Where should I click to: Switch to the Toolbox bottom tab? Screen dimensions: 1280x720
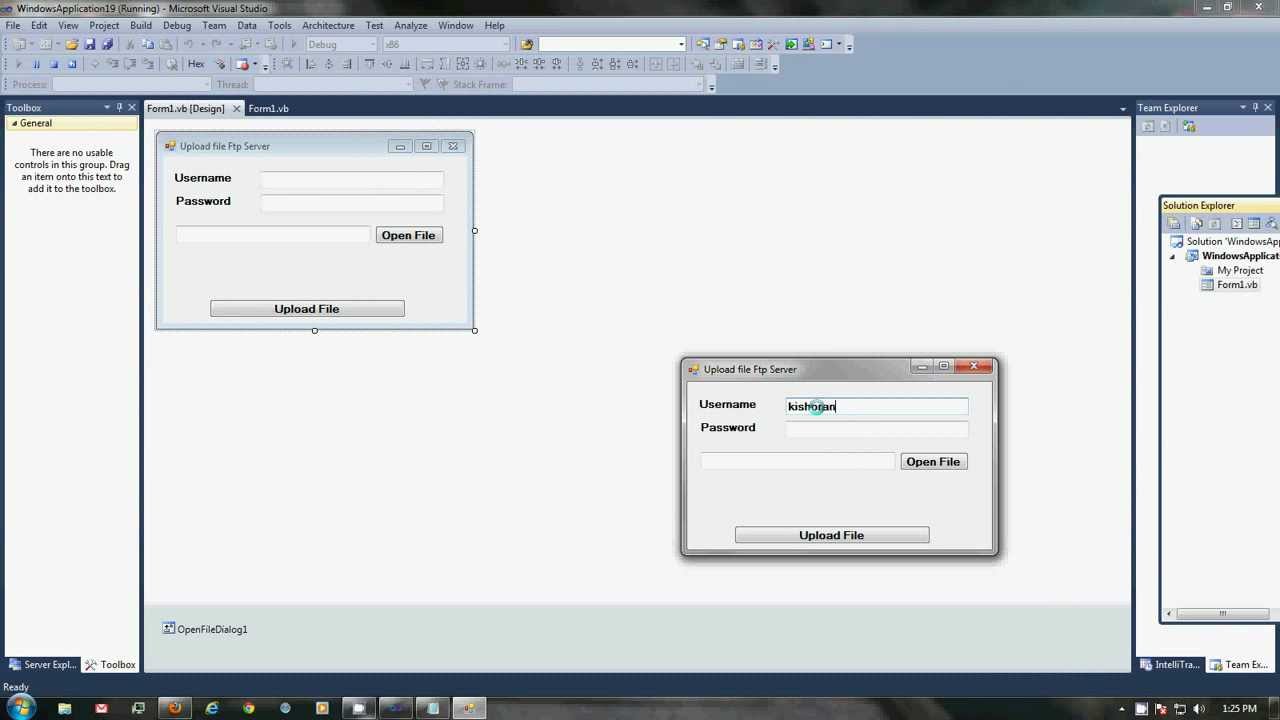pyautogui.click(x=110, y=665)
